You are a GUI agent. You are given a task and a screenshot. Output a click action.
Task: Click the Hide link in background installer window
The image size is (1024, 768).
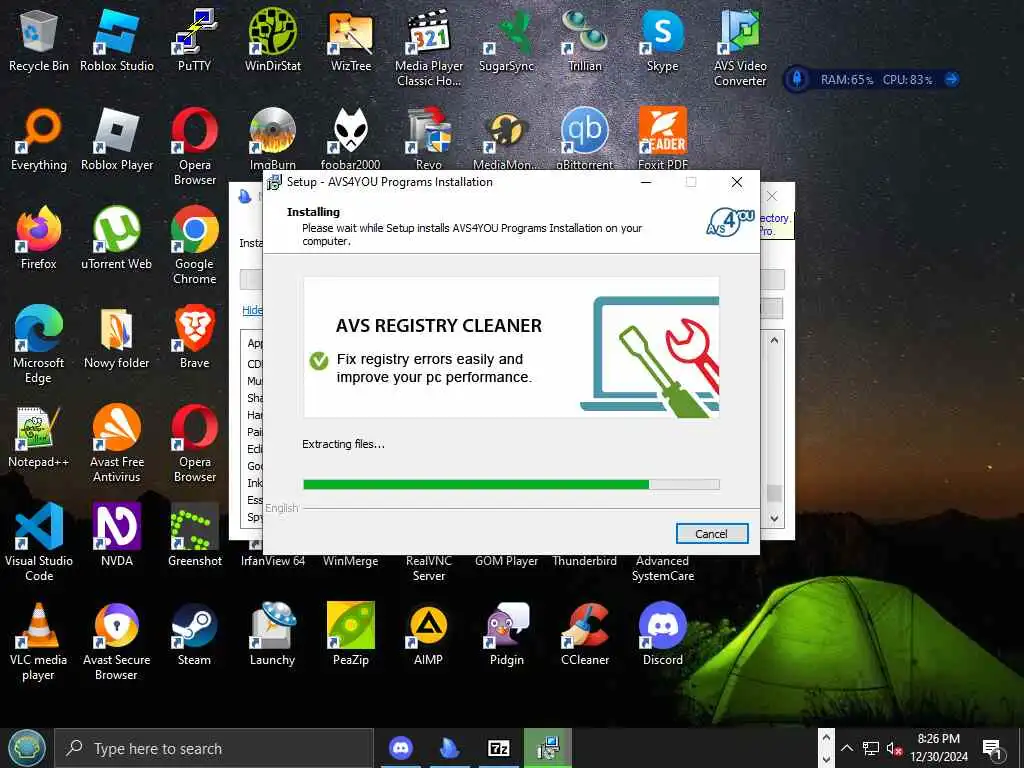(252, 310)
